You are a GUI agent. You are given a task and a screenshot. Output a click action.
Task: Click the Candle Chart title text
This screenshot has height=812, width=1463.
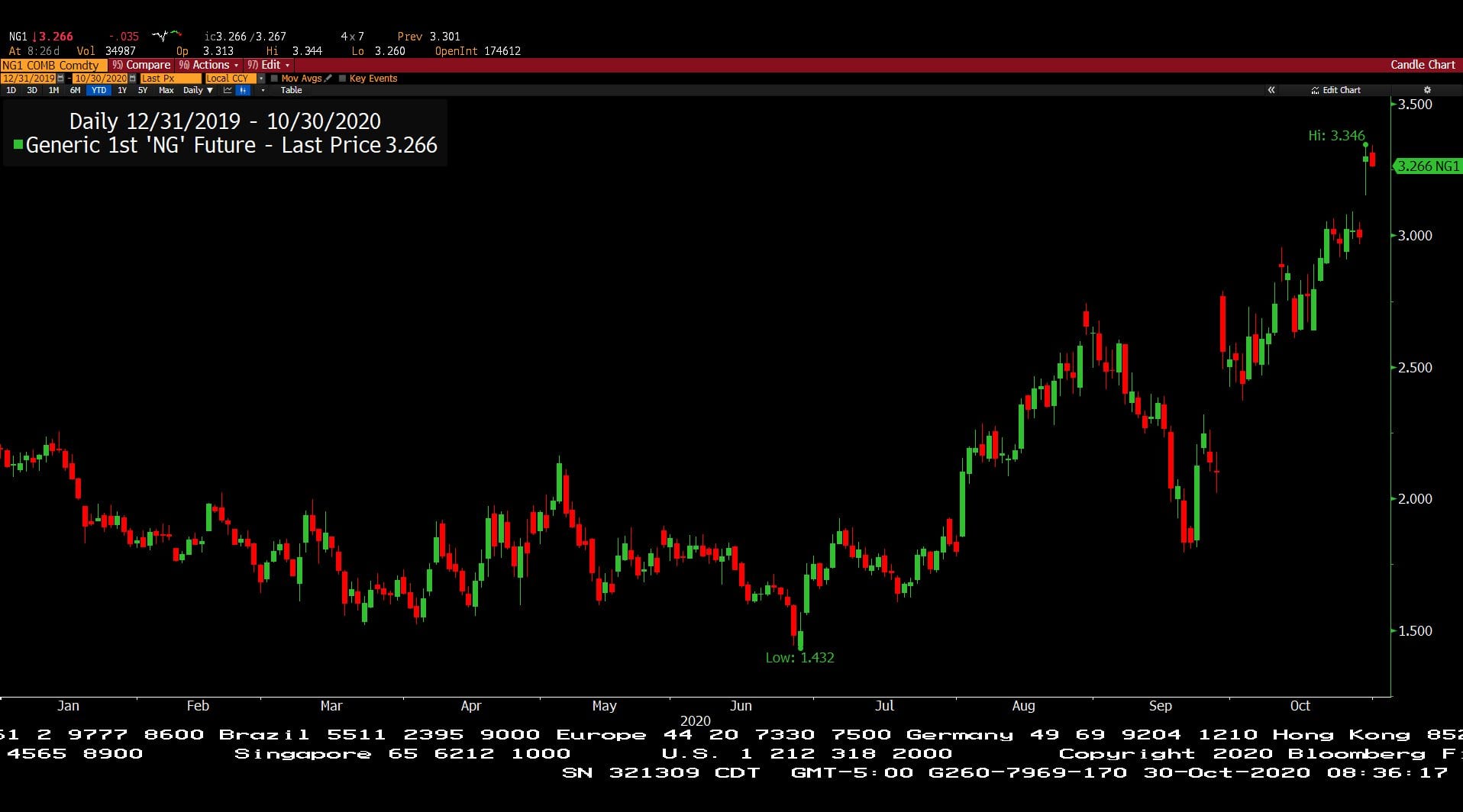point(1423,65)
